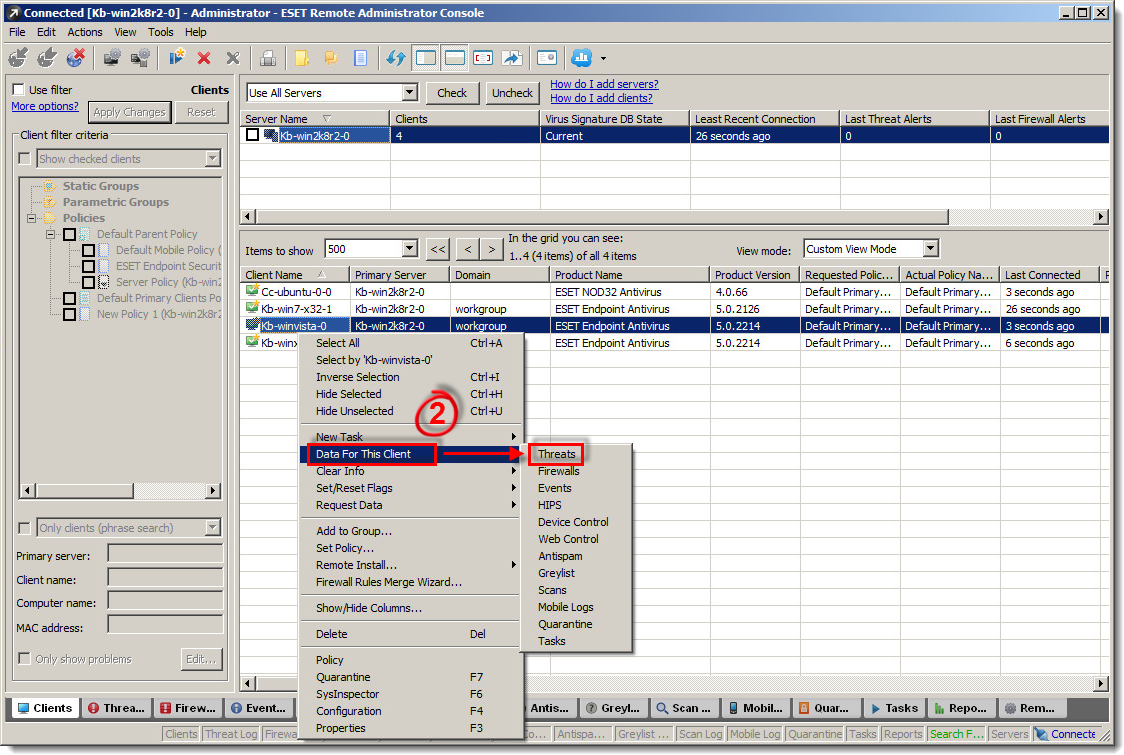Click the blue chart toolbar icon
The height and width of the screenshot is (755, 1124).
581,58
